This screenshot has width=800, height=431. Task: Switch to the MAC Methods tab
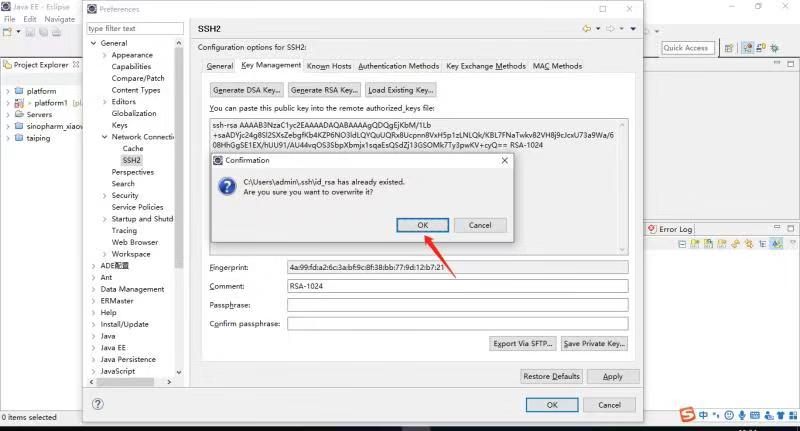click(x=557, y=66)
